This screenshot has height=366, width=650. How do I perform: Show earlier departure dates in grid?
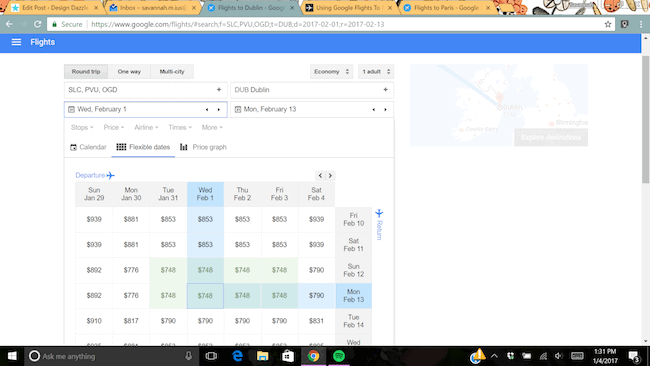[x=320, y=175]
